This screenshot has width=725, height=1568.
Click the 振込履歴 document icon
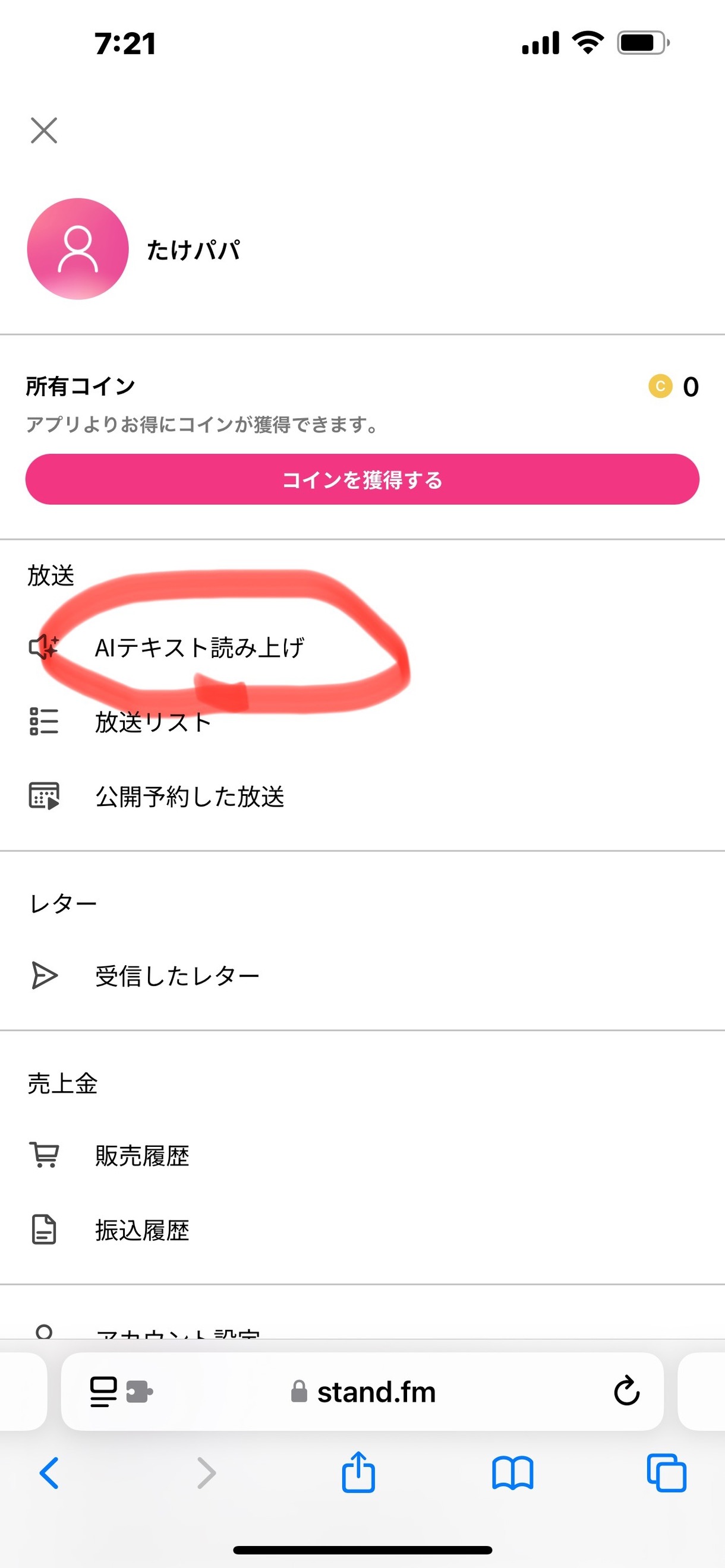pos(44,1229)
